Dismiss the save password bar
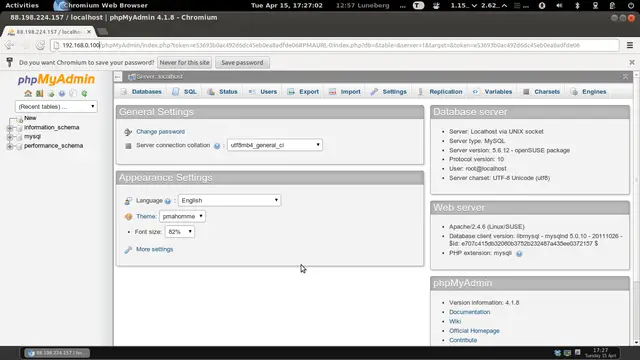Viewport: 640px width, 360px height. (x=632, y=62)
